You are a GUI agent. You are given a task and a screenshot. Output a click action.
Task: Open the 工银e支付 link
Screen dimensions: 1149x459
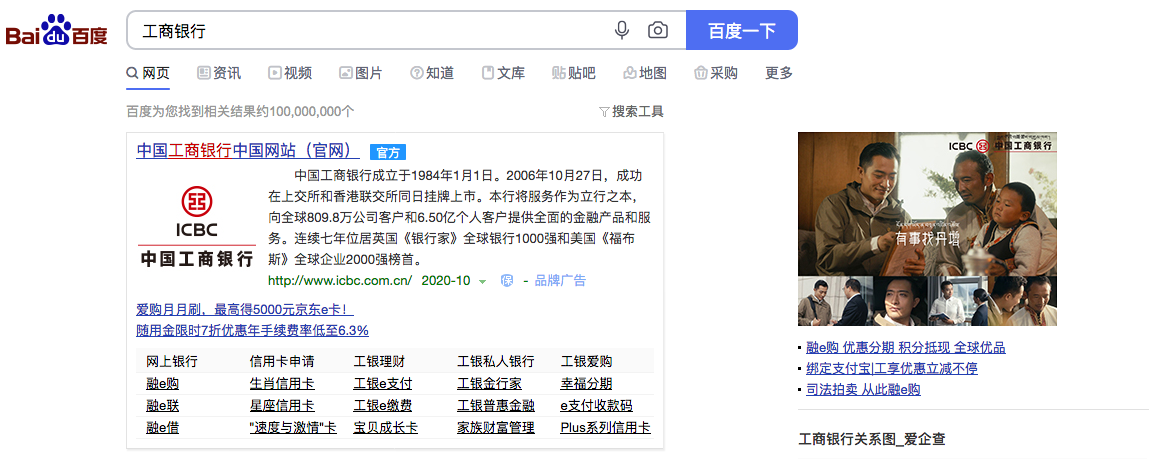pyautogui.click(x=383, y=383)
